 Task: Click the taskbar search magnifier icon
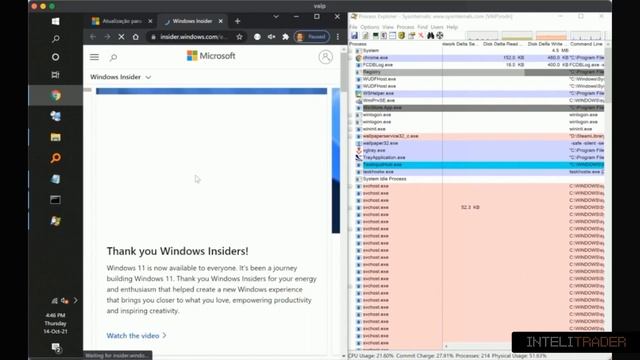pyautogui.click(x=56, y=39)
